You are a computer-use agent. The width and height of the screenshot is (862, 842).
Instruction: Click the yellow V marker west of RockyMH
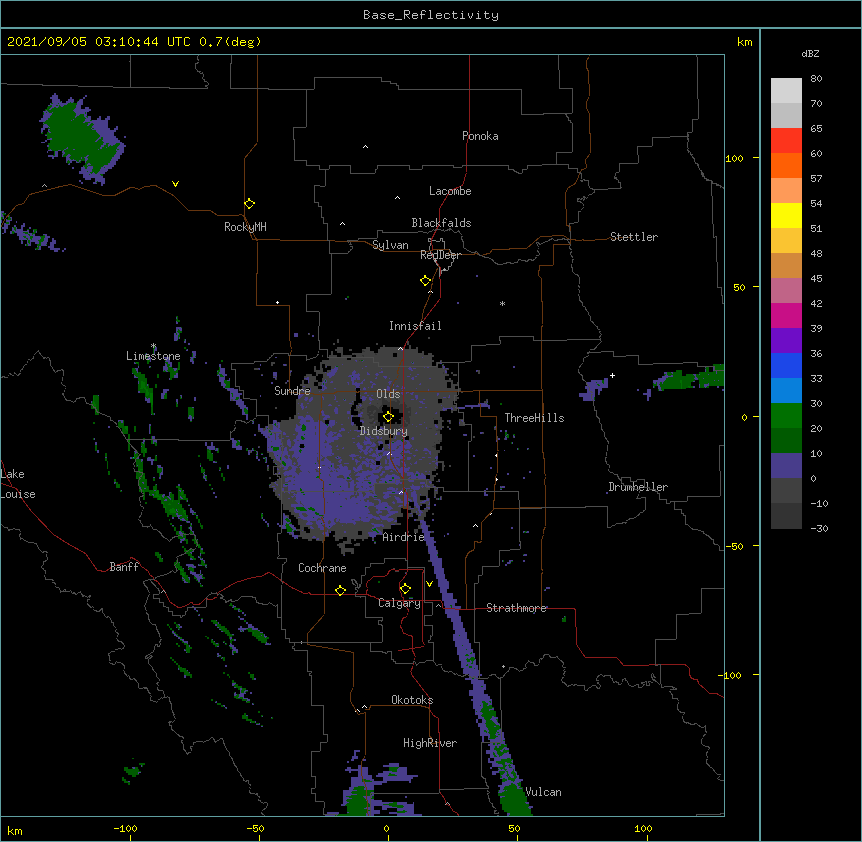pos(175,184)
